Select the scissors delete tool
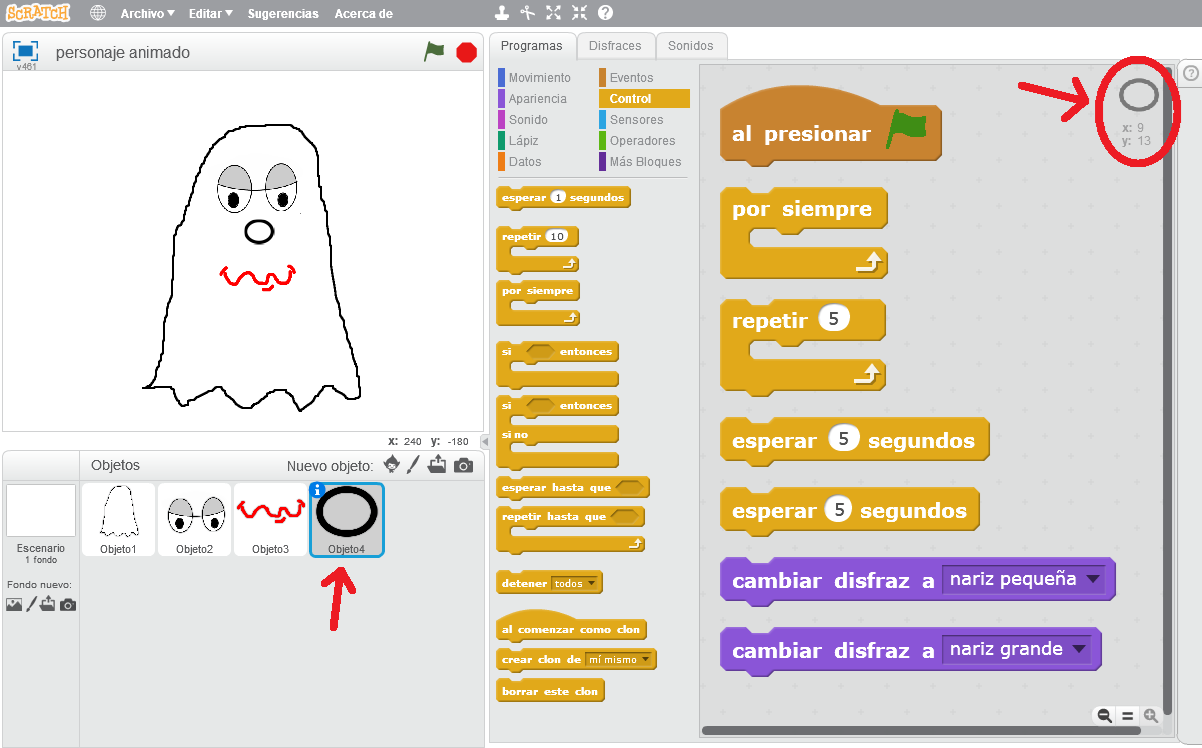 (527, 13)
